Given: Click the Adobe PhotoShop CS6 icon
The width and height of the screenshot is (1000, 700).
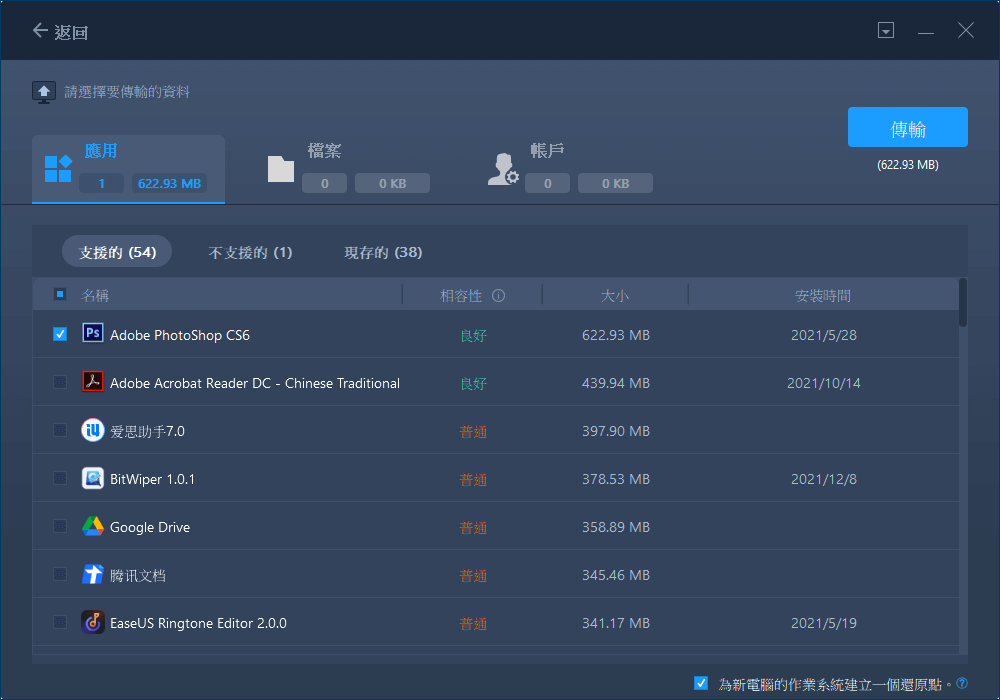Looking at the screenshot, I should [93, 334].
